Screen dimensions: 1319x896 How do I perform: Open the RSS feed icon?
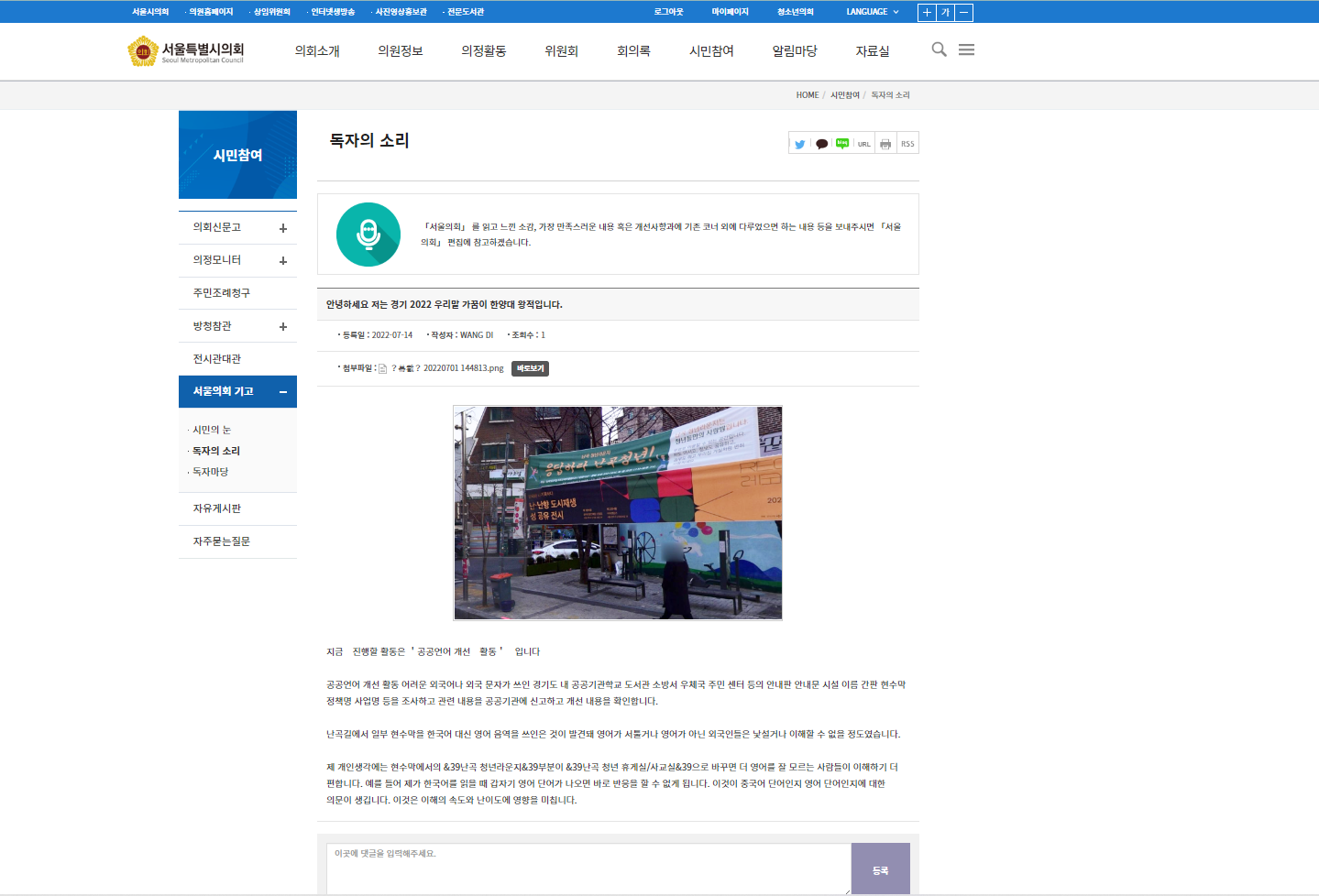pyautogui.click(x=907, y=144)
